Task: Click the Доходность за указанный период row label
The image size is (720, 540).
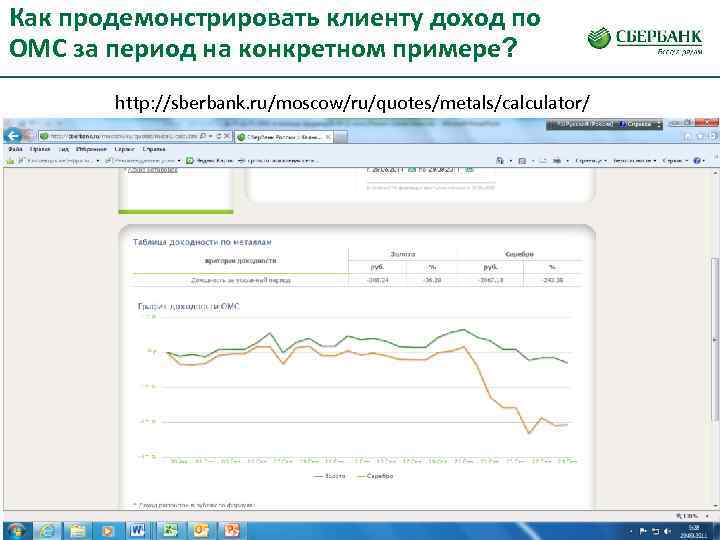Action: point(241,280)
